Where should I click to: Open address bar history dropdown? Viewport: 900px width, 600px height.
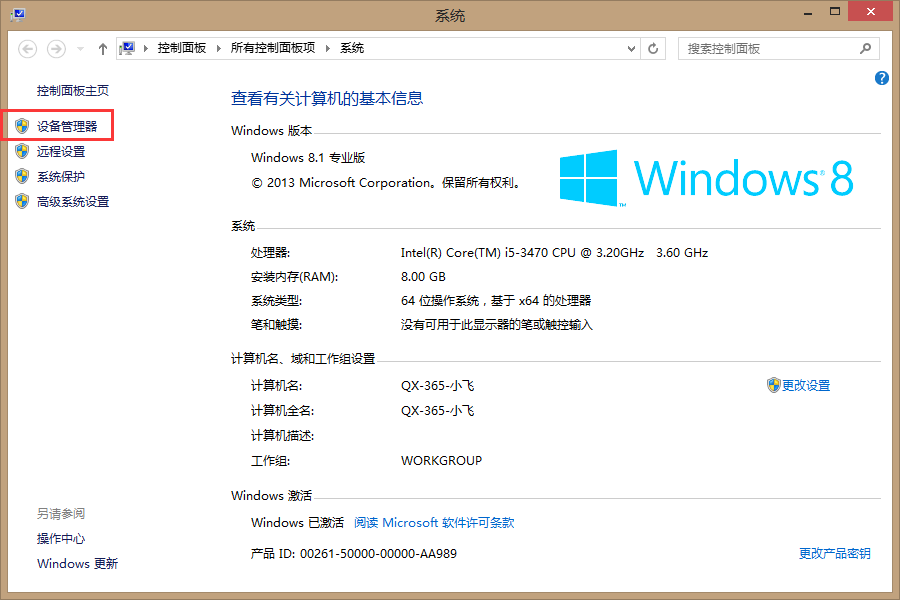pos(631,49)
